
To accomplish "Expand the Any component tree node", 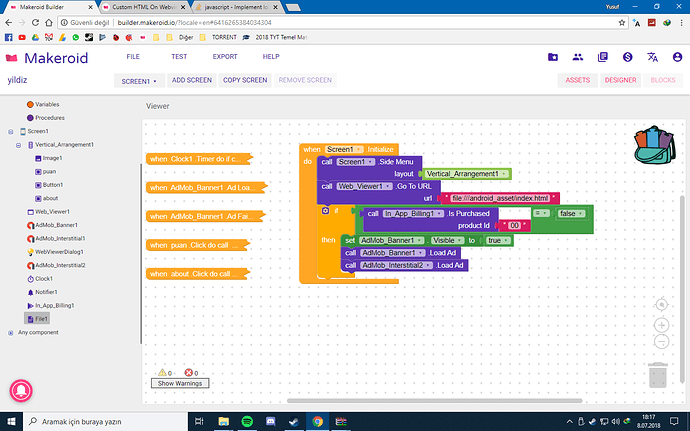I will [10, 332].
